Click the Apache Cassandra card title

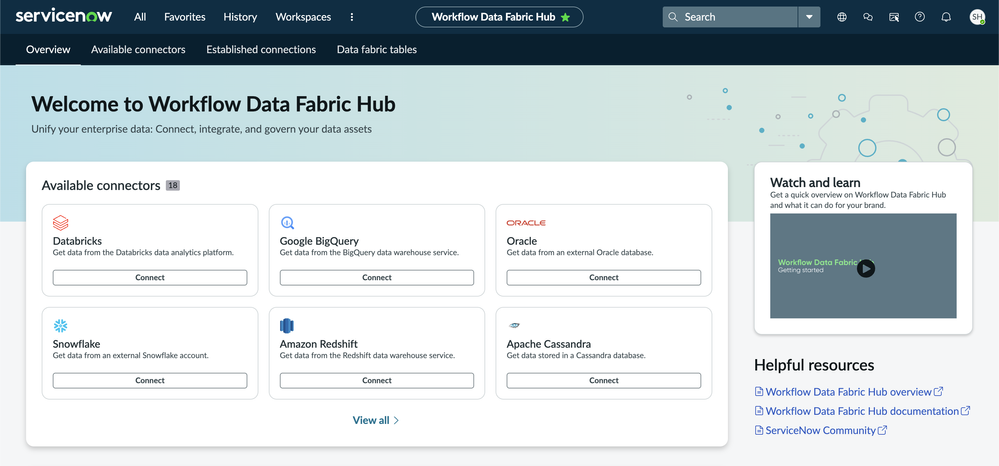(x=549, y=344)
